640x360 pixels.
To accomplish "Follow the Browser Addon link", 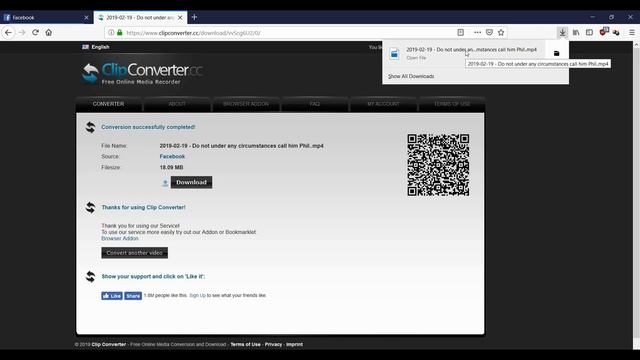I will [x=120, y=238].
